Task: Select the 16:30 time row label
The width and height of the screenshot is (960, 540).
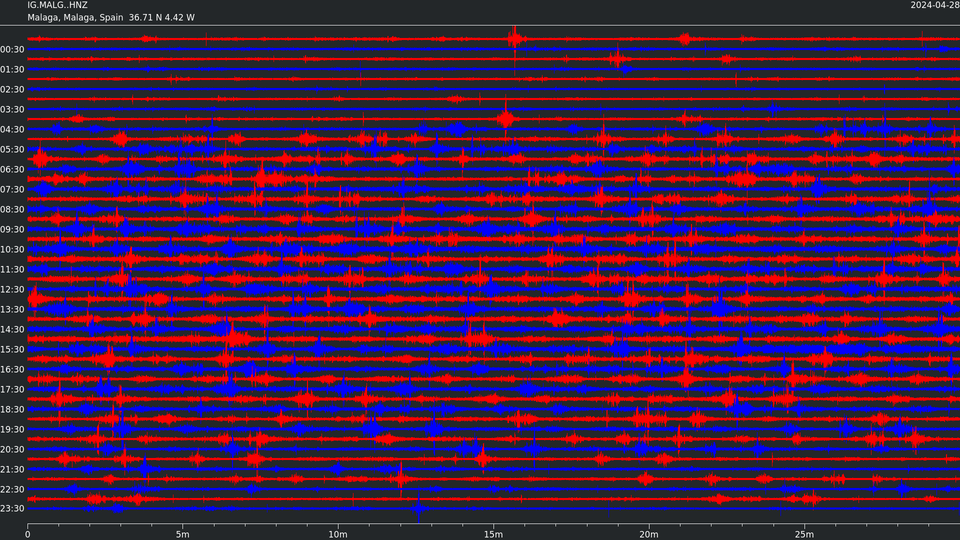Action: pyautogui.click(x=12, y=370)
